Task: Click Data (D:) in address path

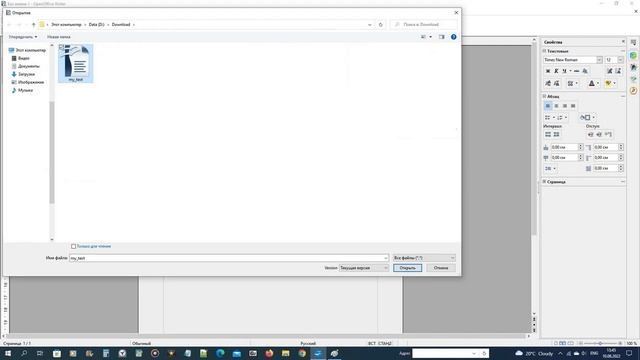Action: point(97,24)
